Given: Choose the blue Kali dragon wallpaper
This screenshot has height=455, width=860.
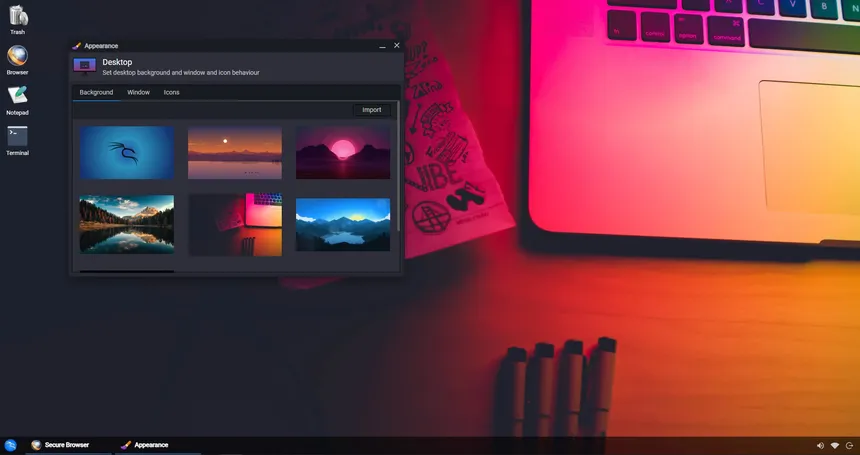Looking at the screenshot, I should [127, 153].
